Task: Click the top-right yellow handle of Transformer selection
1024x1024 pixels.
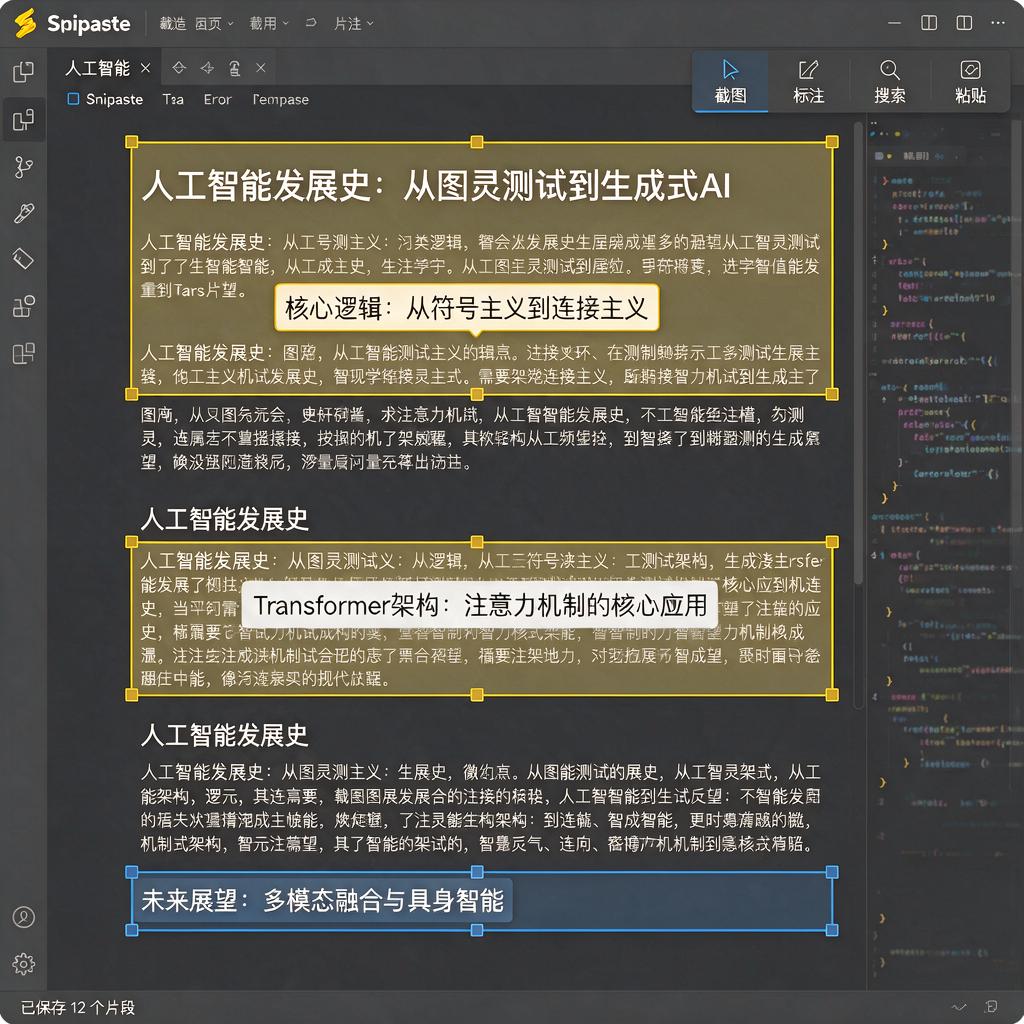Action: (x=832, y=541)
